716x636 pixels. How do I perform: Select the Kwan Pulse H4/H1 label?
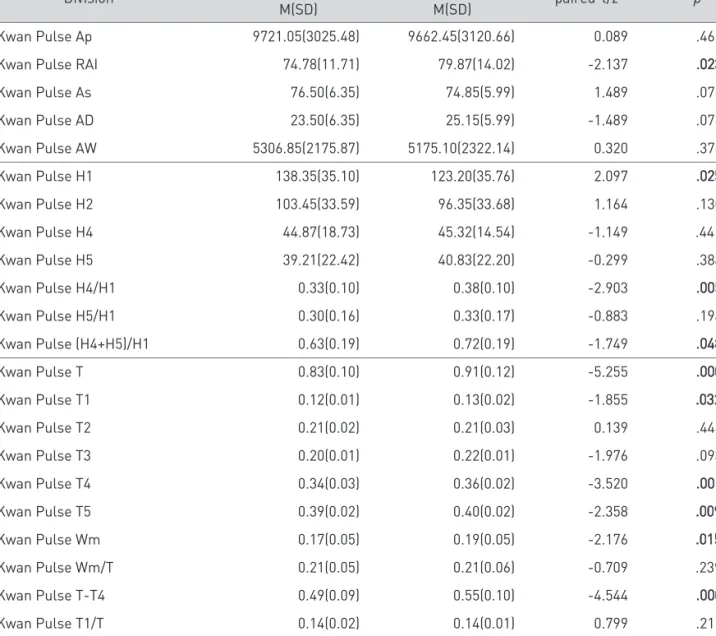(57, 288)
